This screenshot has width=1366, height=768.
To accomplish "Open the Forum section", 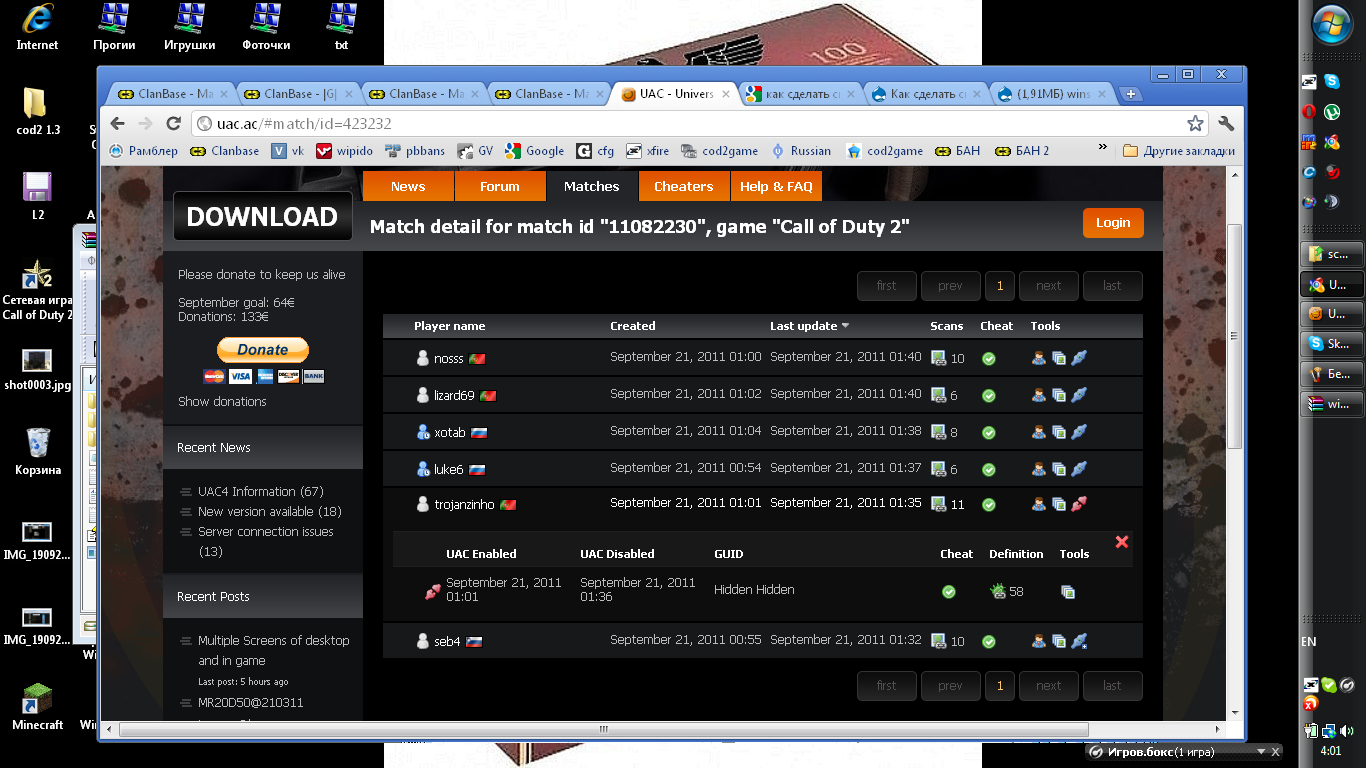I will (x=500, y=186).
